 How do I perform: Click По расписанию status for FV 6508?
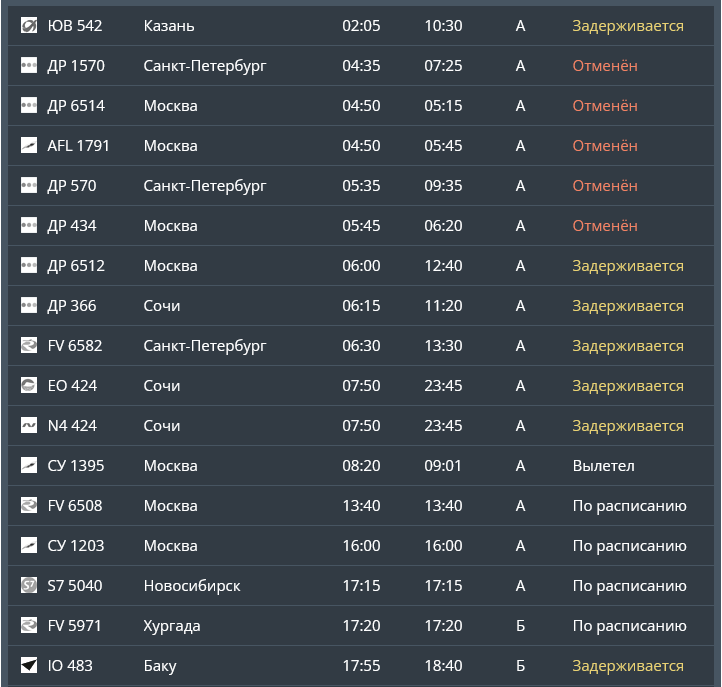click(629, 506)
